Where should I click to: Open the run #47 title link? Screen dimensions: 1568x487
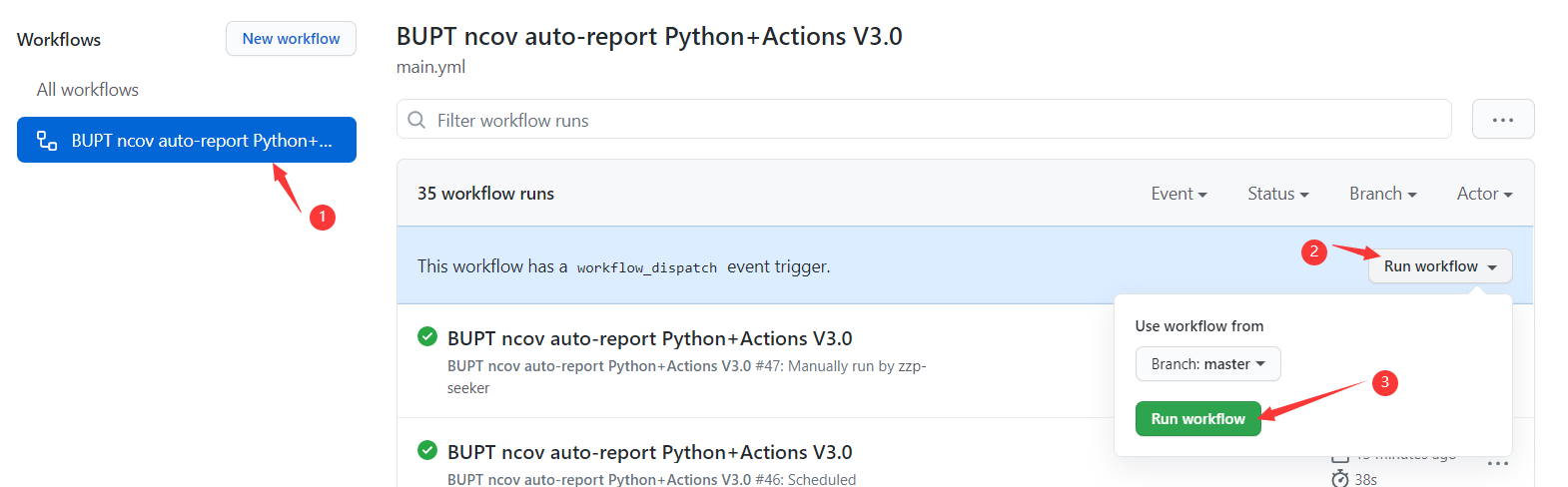649,338
